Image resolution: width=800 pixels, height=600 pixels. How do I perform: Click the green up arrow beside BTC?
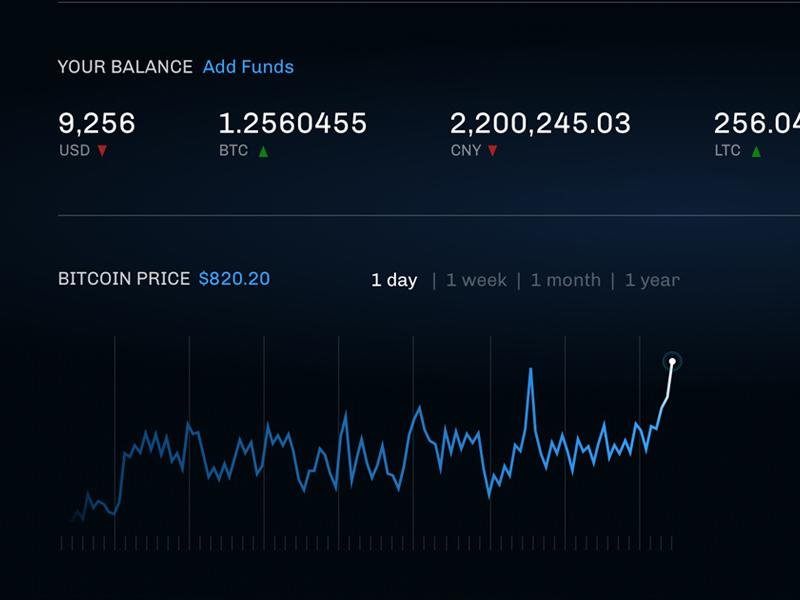(263, 151)
